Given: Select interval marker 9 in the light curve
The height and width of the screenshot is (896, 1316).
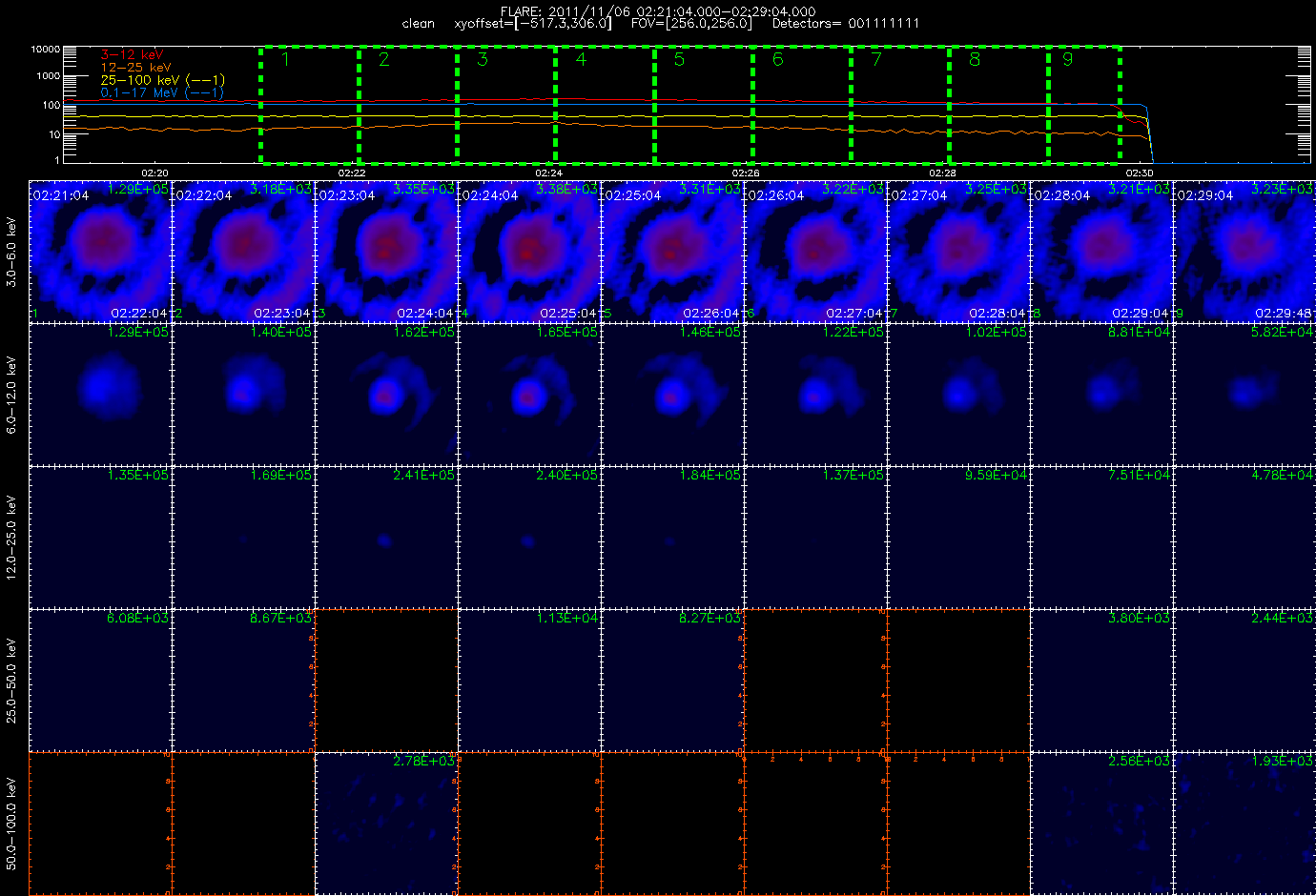Looking at the screenshot, I should pos(1067,59).
